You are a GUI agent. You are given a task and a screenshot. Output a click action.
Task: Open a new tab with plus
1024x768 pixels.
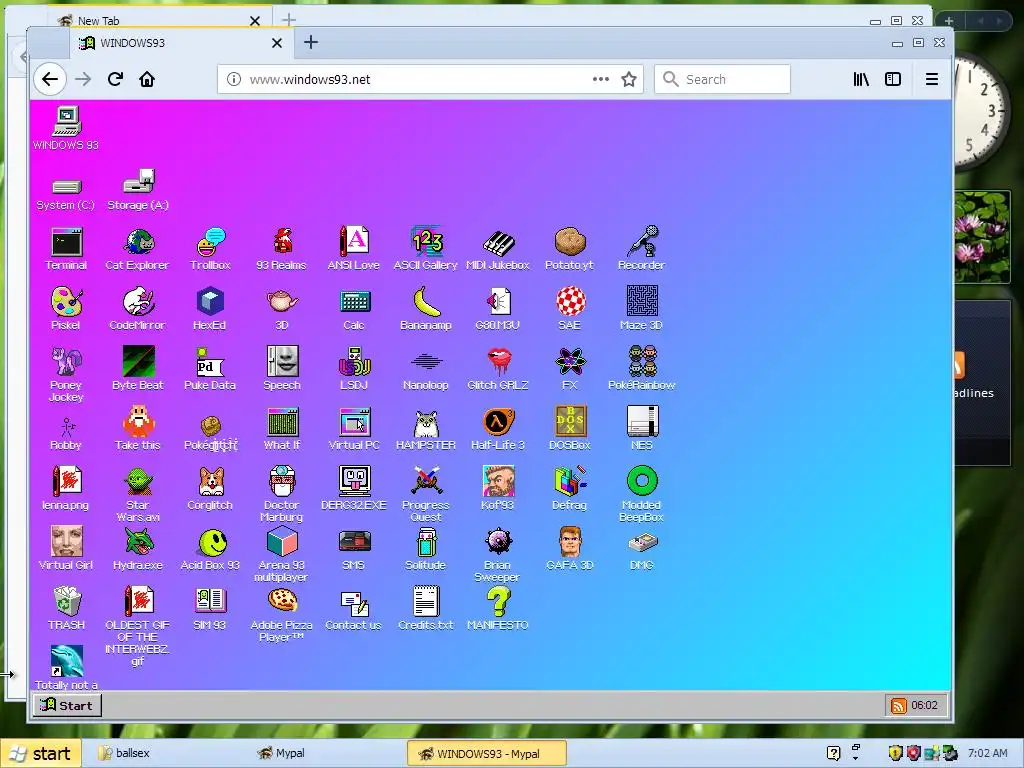coord(311,42)
